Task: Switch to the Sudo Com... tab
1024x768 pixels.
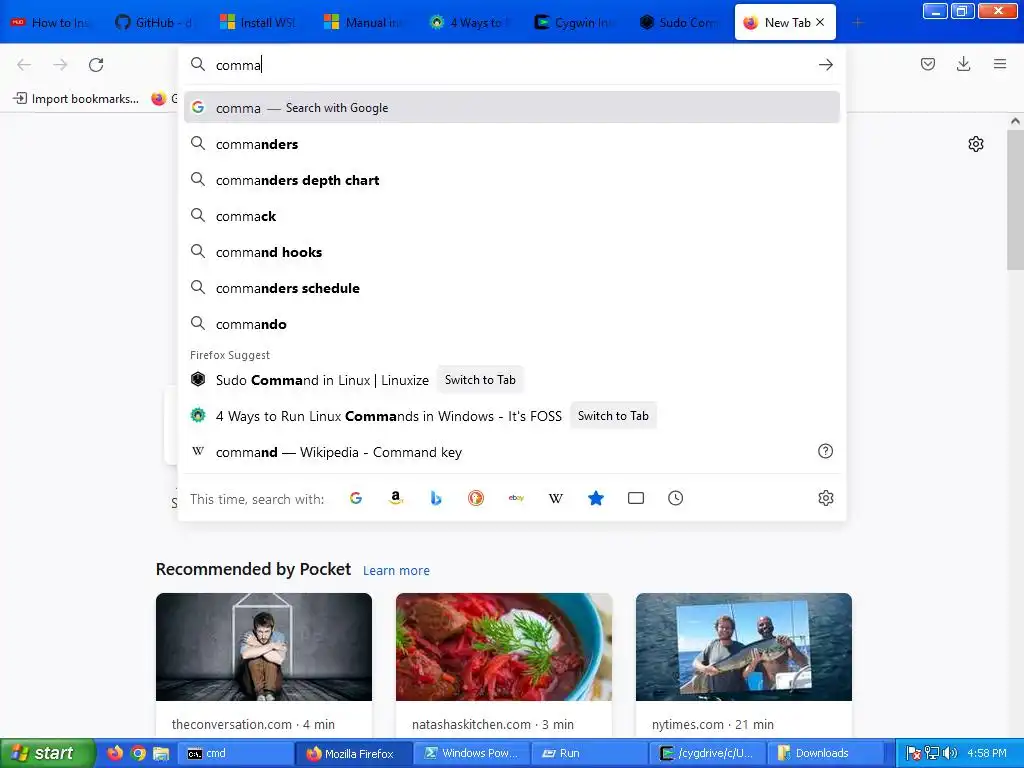Action: (679, 23)
